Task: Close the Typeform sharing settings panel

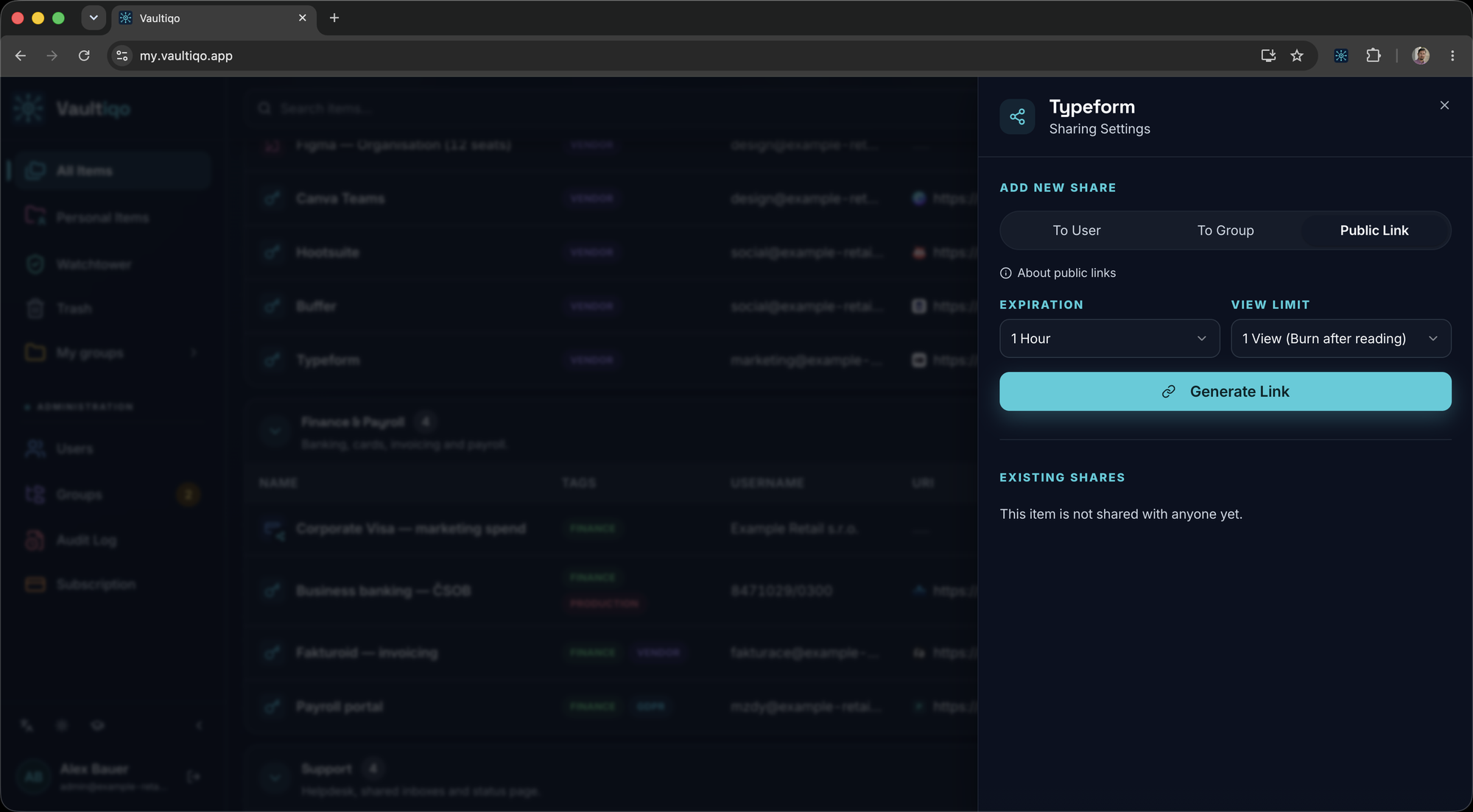Action: point(1444,105)
